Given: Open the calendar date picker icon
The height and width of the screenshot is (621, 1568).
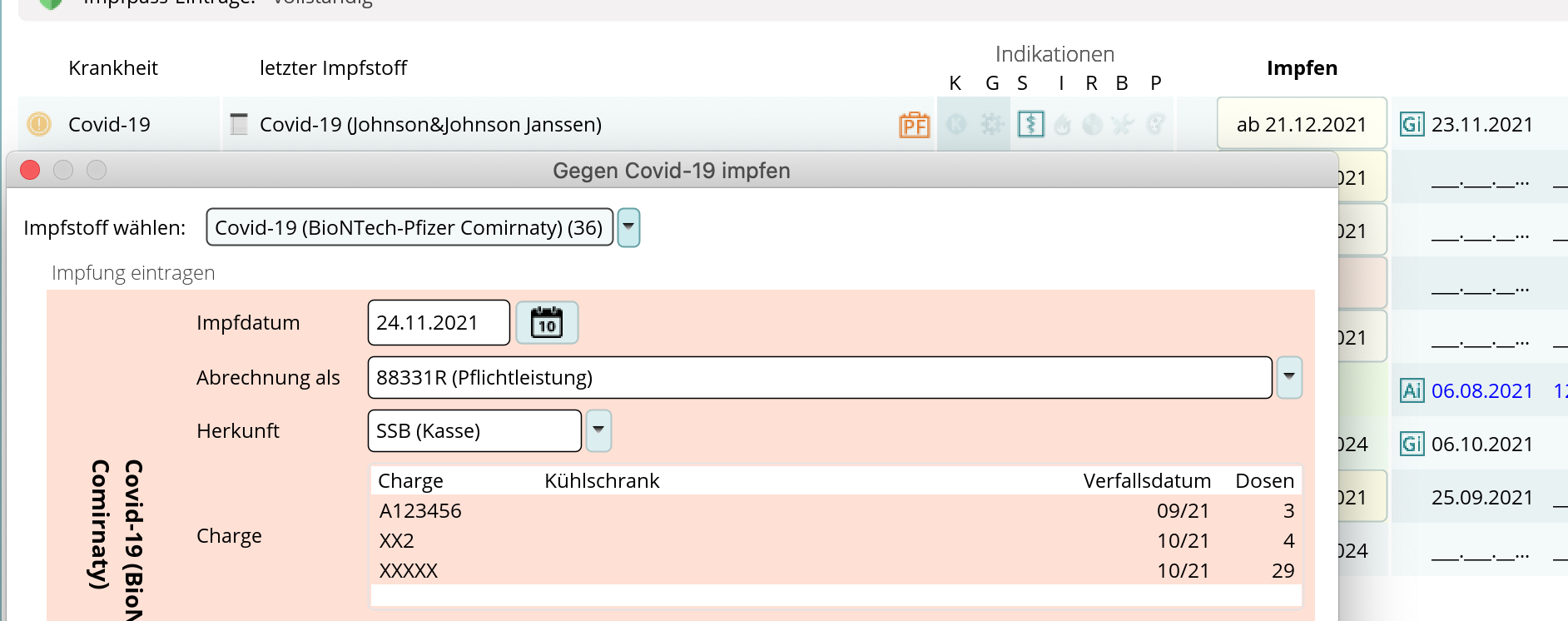Looking at the screenshot, I should point(547,322).
